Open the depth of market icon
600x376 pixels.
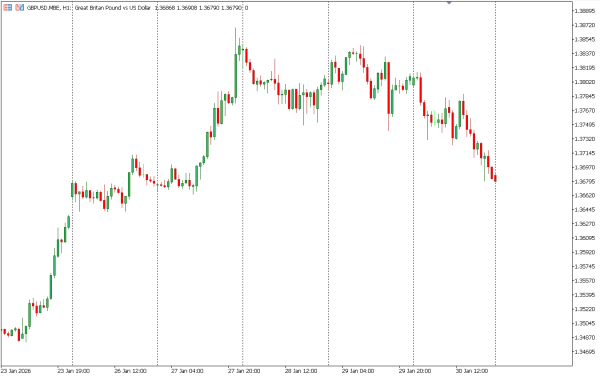[x=20, y=7]
